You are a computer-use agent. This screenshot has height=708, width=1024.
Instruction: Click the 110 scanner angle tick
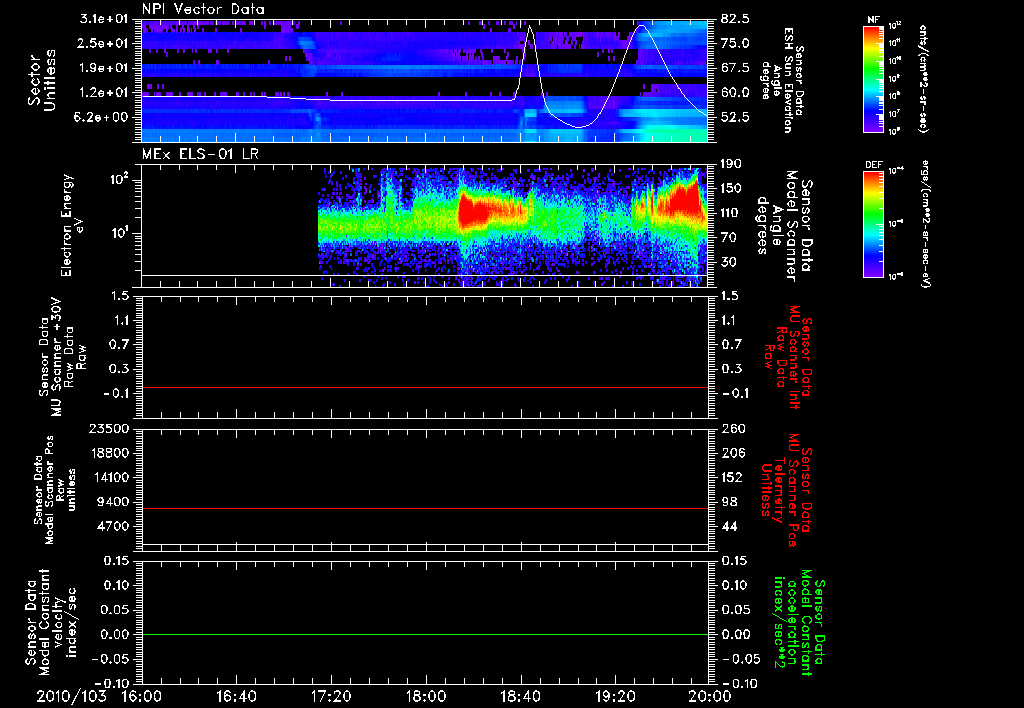pos(732,213)
